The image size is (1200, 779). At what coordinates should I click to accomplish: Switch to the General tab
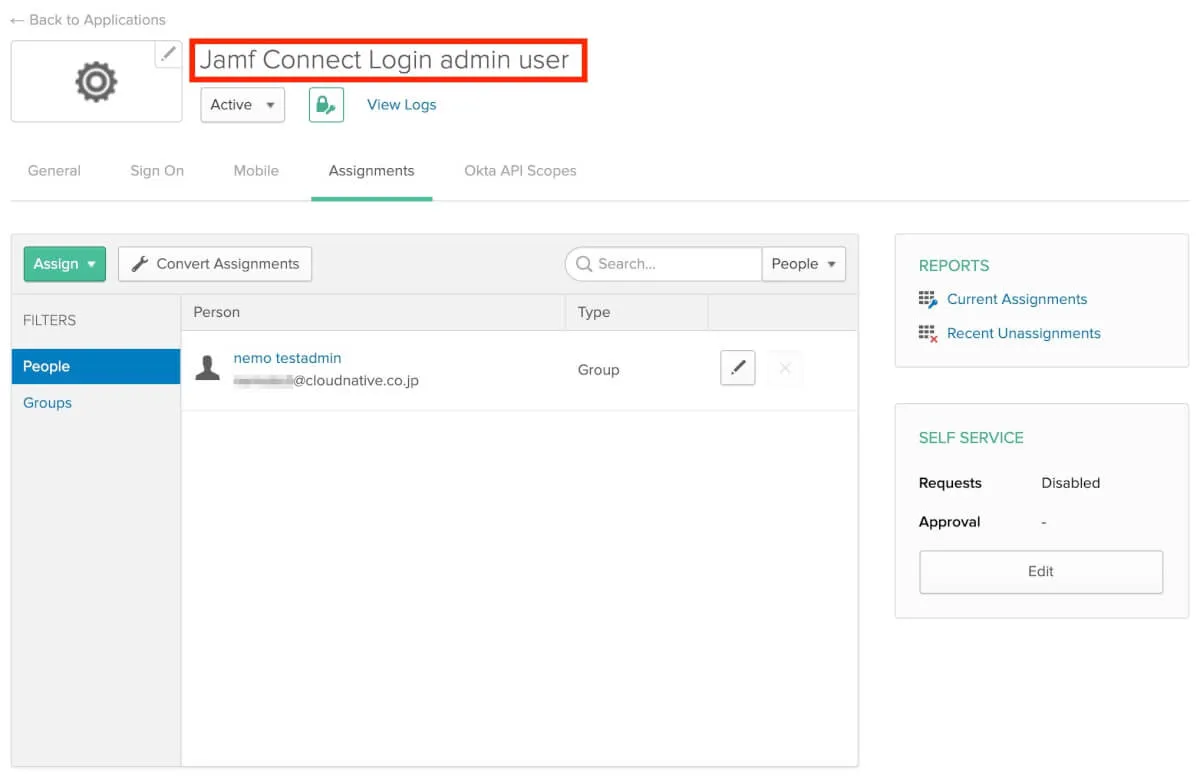[x=54, y=171]
